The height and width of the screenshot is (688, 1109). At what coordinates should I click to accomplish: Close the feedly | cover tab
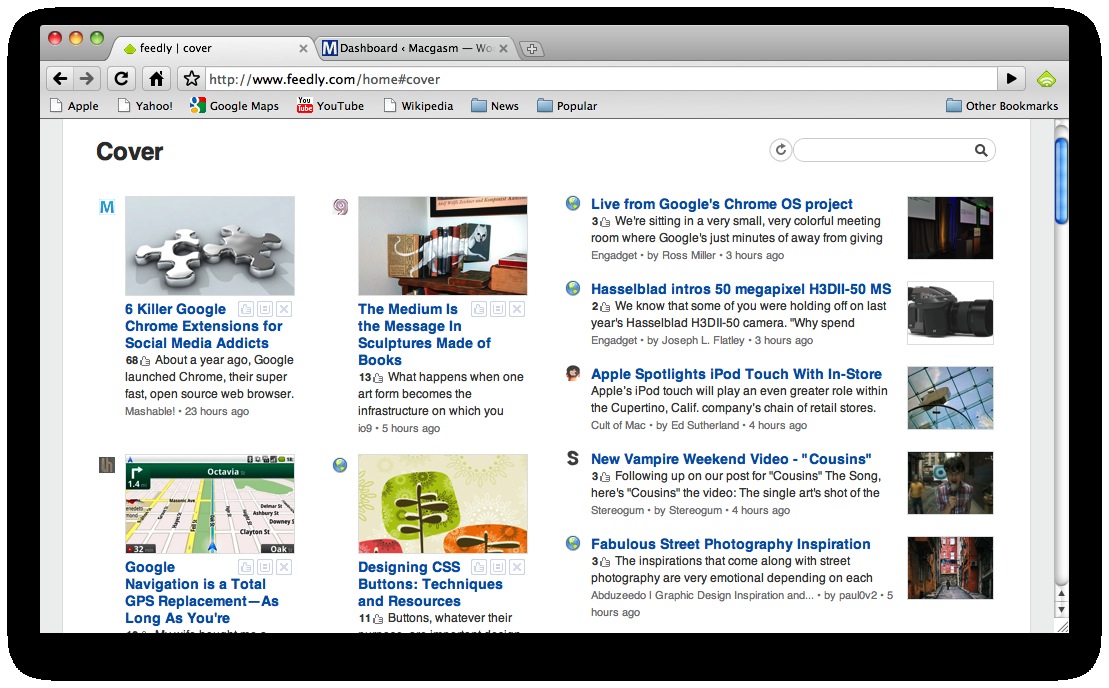click(x=303, y=49)
